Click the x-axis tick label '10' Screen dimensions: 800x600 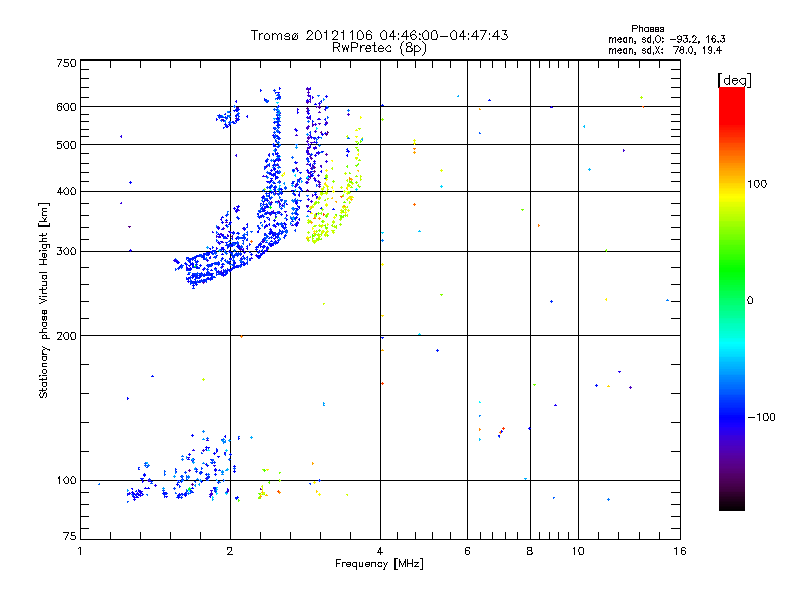pos(578,551)
